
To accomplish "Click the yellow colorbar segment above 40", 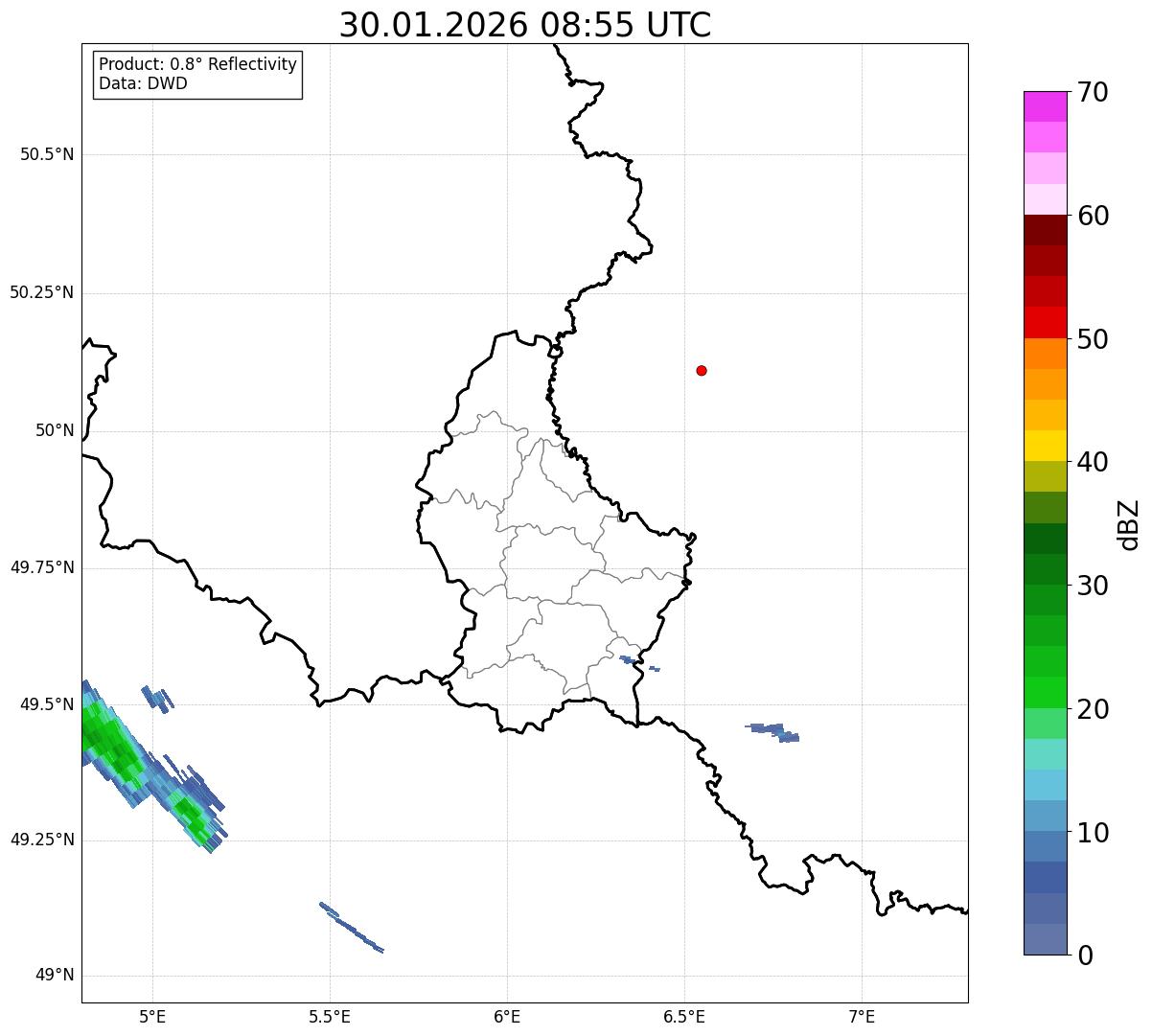I will pos(1045,447).
